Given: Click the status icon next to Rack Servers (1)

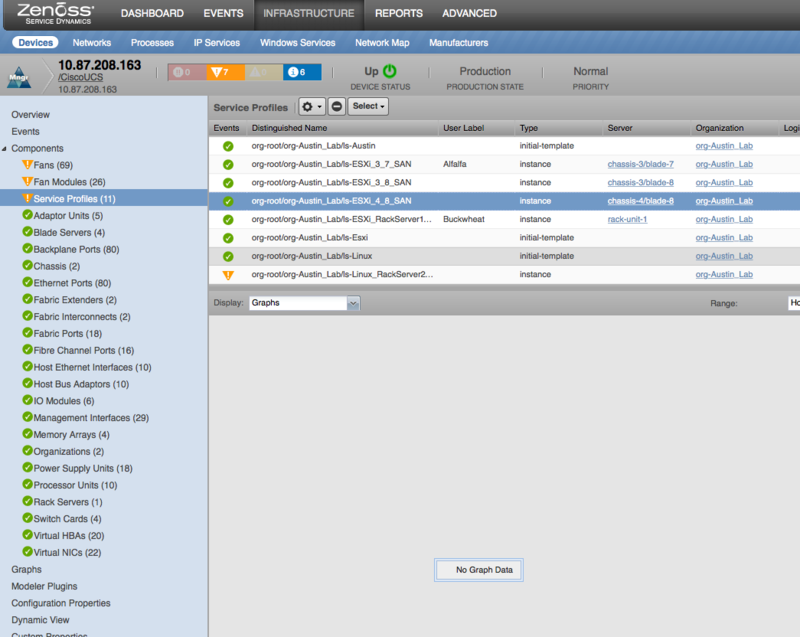Looking at the screenshot, I should [28, 501].
